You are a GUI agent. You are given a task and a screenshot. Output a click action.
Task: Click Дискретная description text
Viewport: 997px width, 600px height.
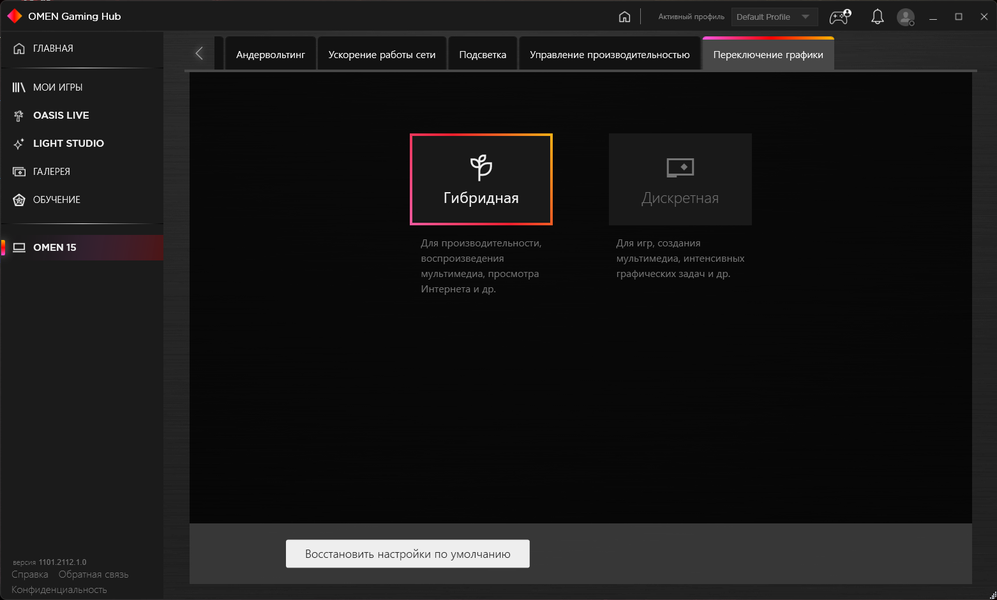pyautogui.click(x=680, y=259)
